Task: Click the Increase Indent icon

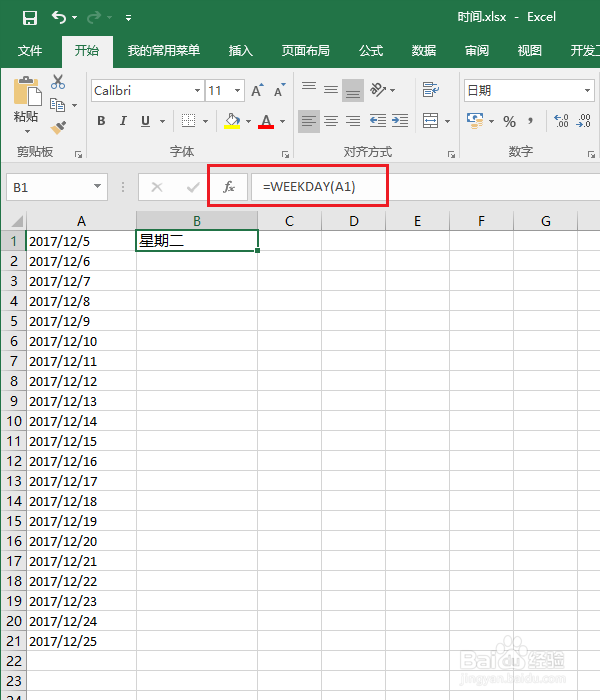Action: coord(400,121)
